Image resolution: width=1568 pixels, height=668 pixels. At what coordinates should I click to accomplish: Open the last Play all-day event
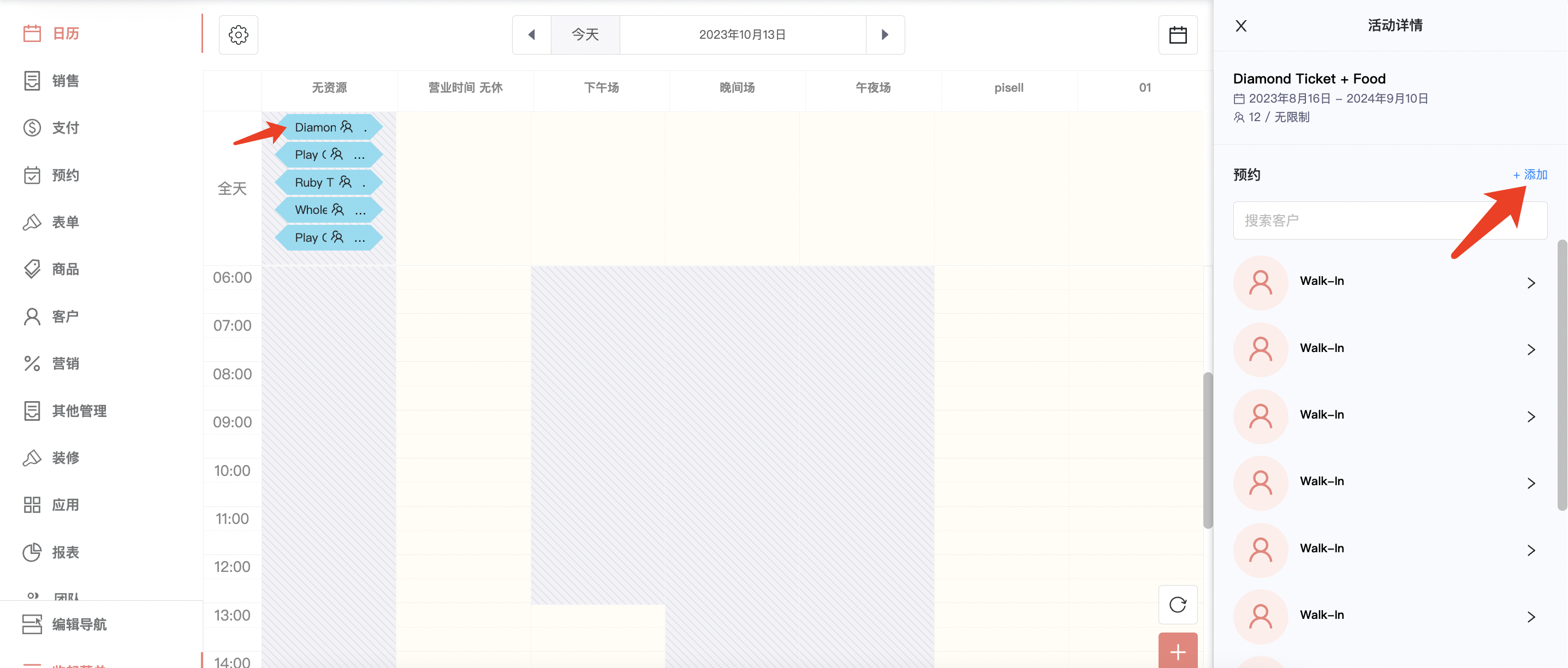[329, 237]
